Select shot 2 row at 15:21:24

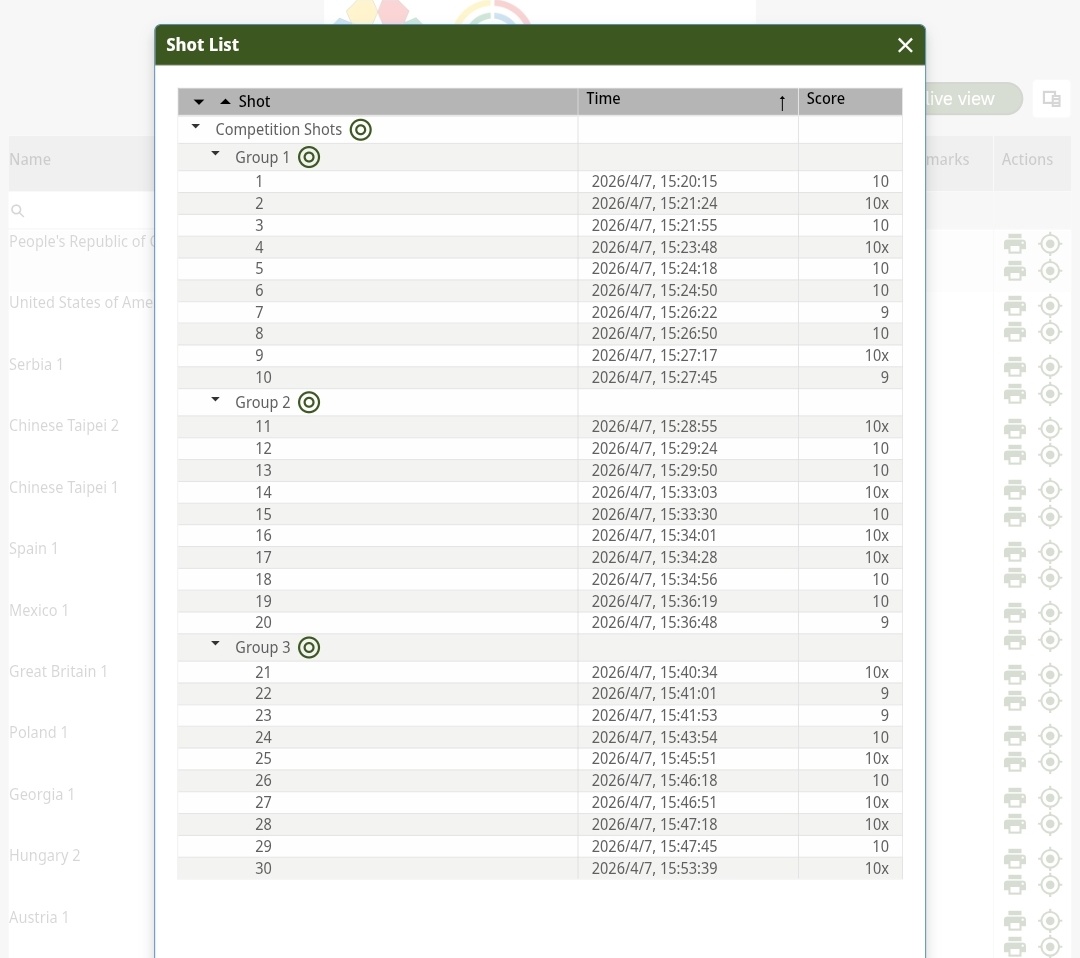click(540, 203)
